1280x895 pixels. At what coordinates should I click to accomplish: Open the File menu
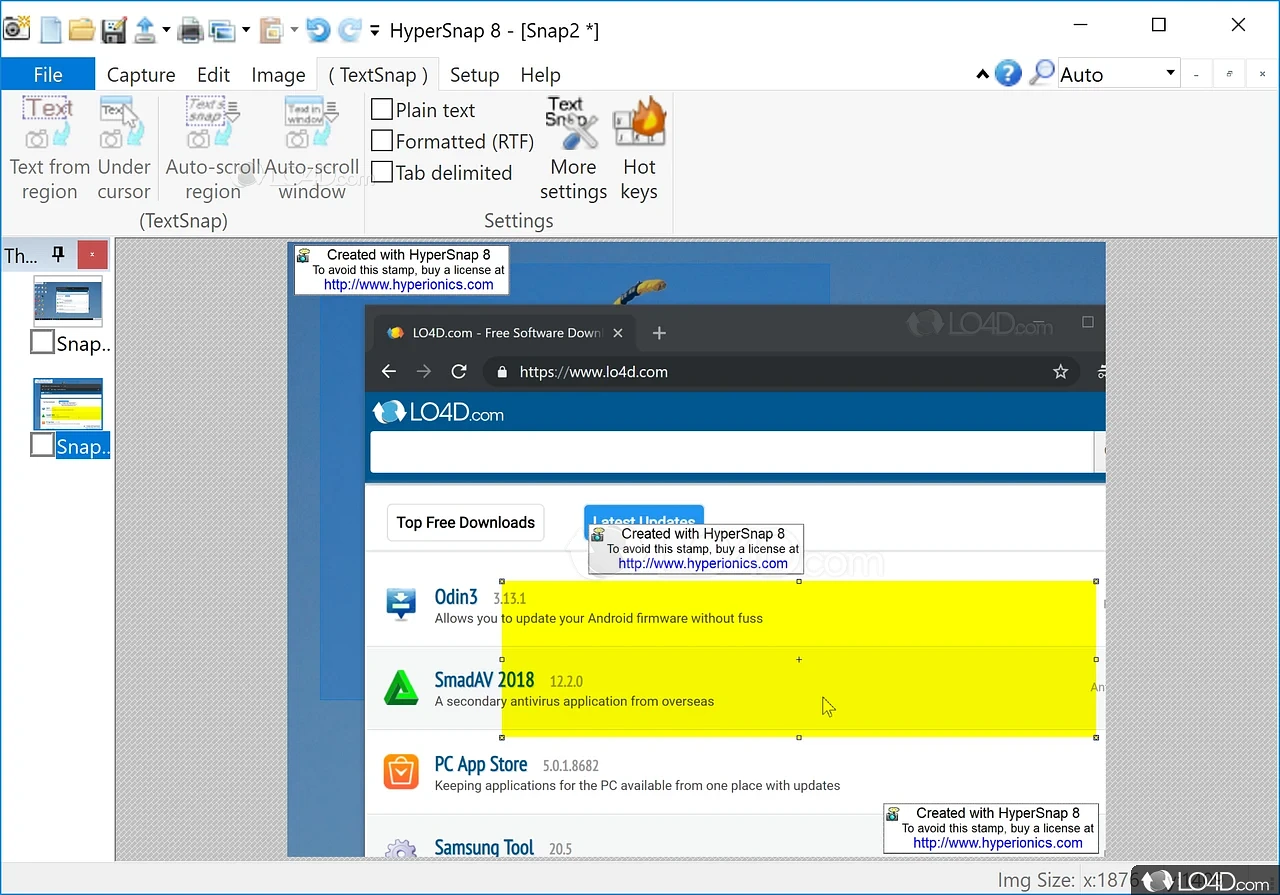(47, 75)
